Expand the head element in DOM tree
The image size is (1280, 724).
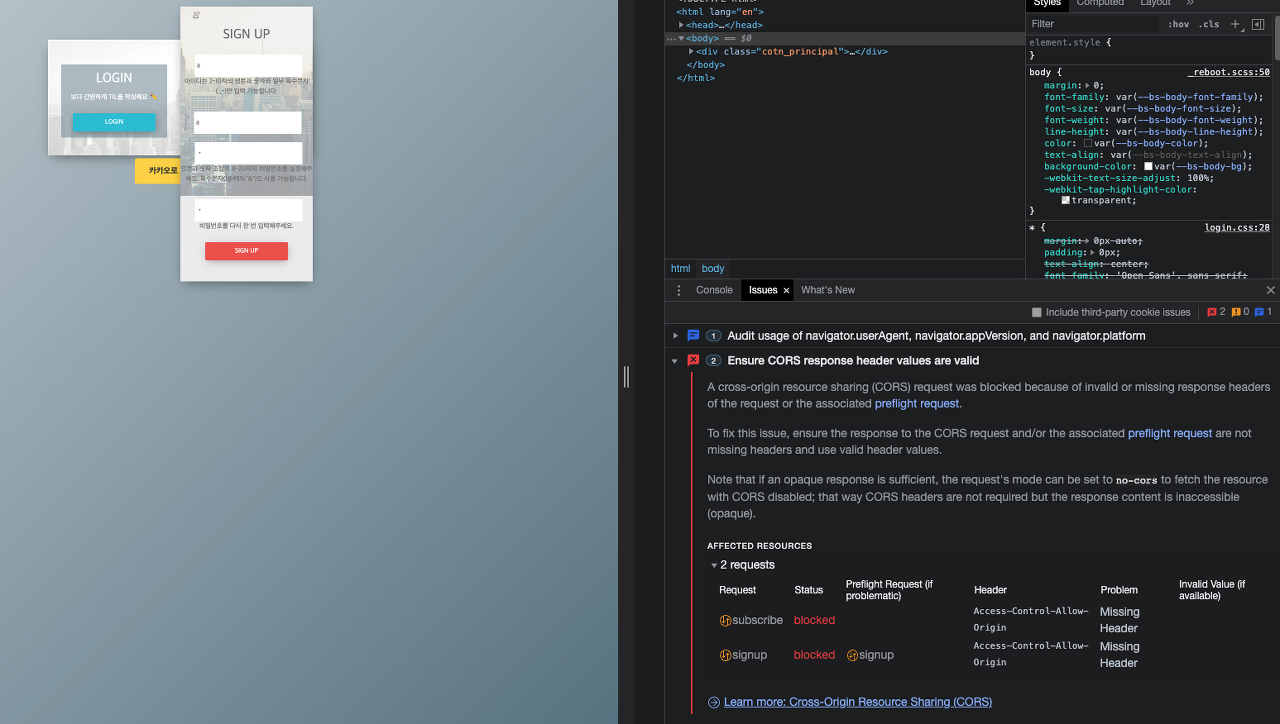pos(682,25)
